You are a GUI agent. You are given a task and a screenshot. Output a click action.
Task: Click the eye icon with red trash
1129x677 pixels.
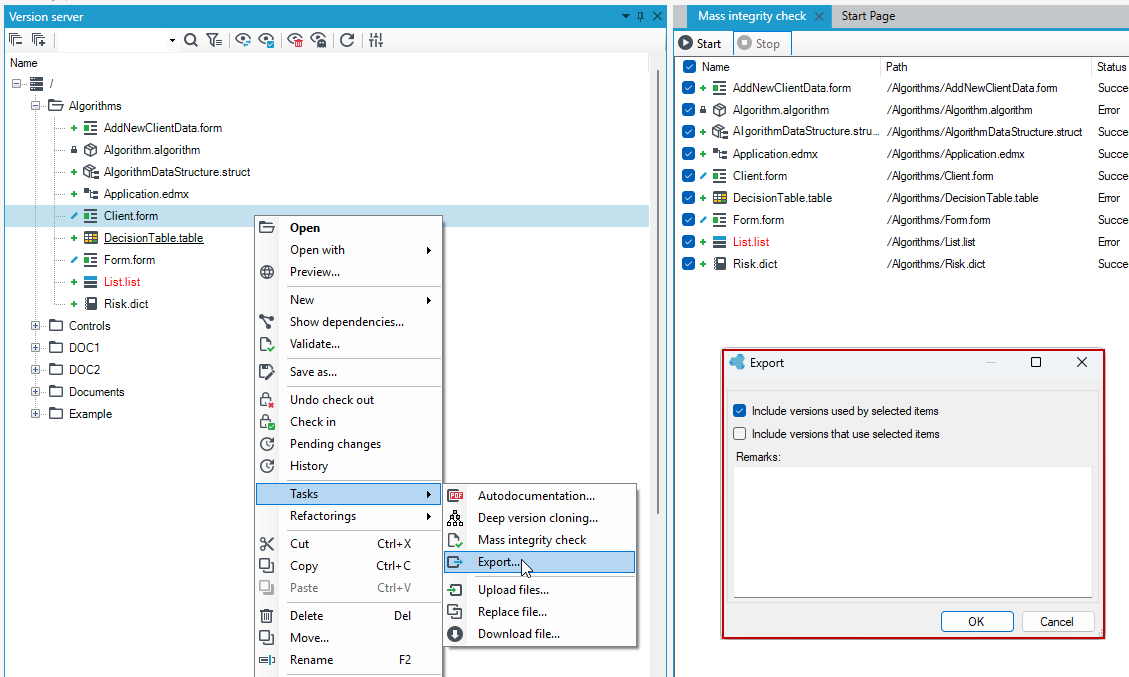pos(295,40)
